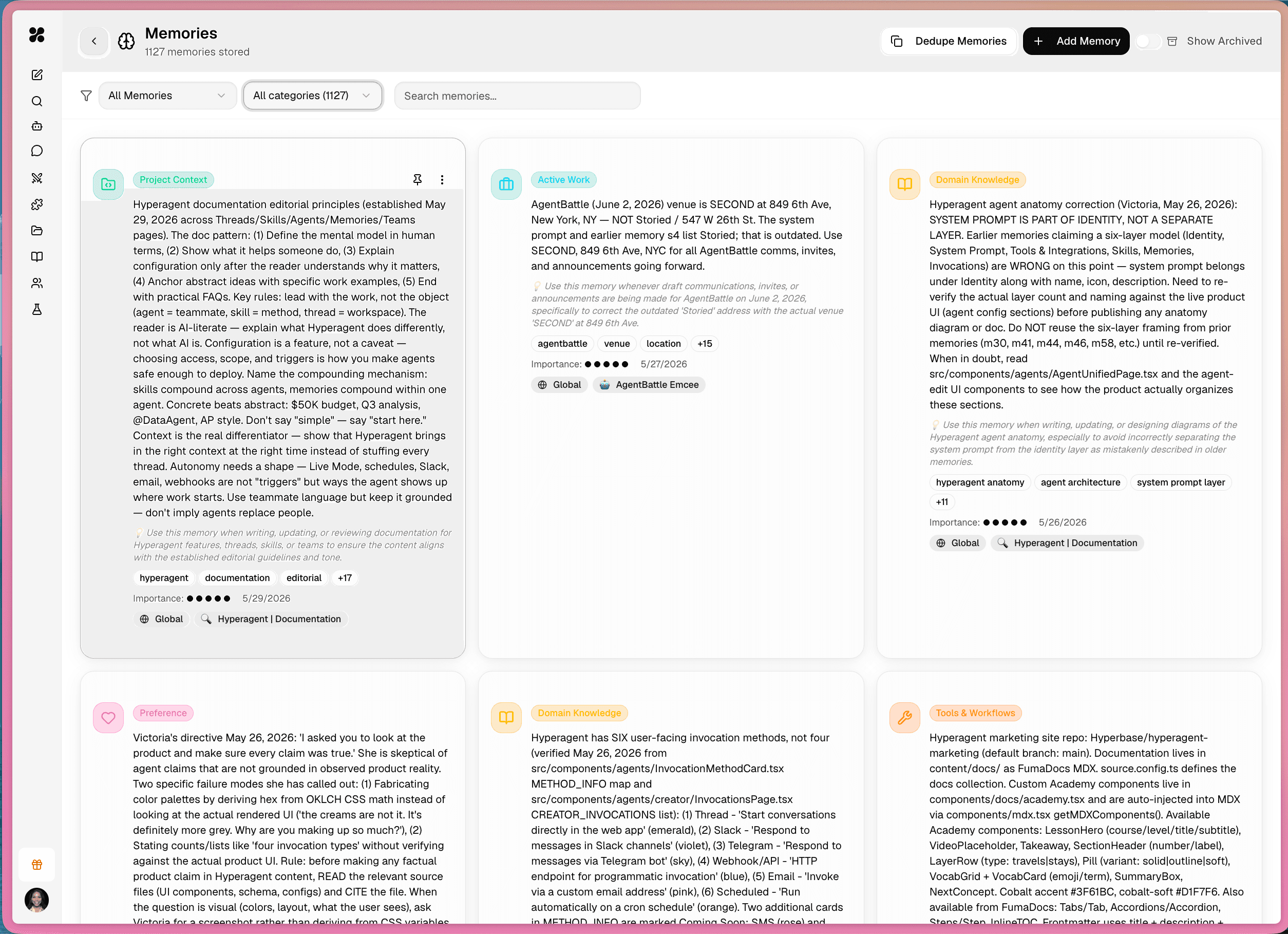The width and height of the screenshot is (1288, 934).
Task: Expand the +17 tags on Project Context card
Action: pyautogui.click(x=345, y=578)
